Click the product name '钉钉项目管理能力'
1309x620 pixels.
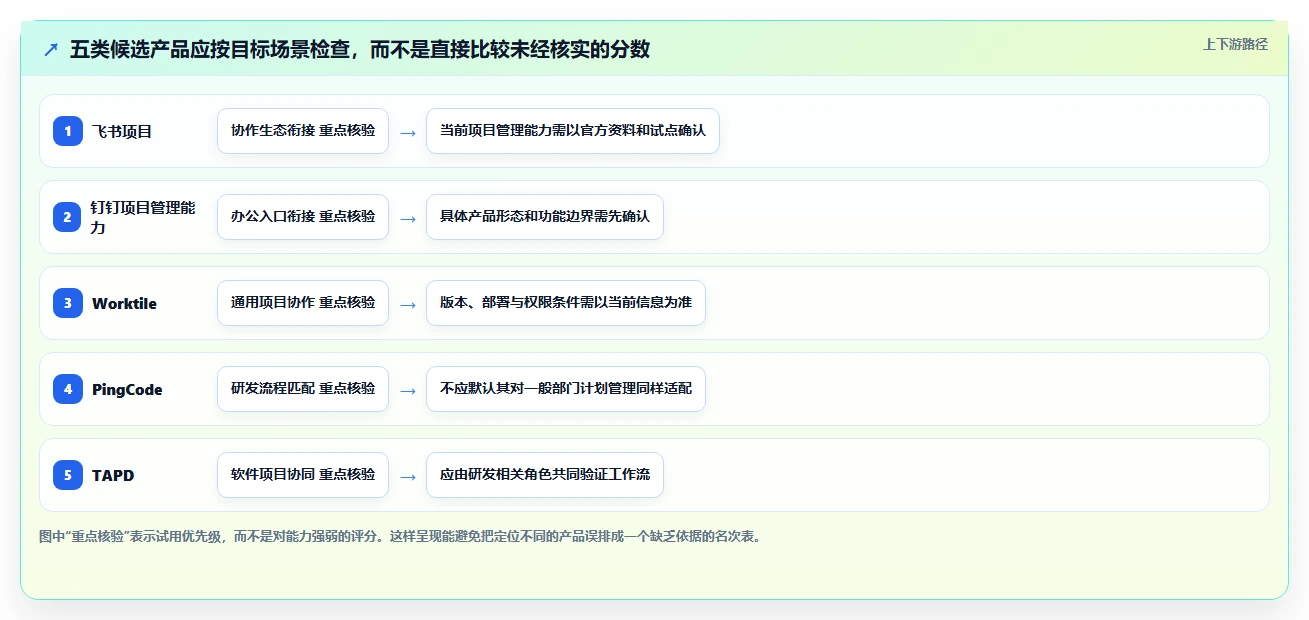(144, 217)
